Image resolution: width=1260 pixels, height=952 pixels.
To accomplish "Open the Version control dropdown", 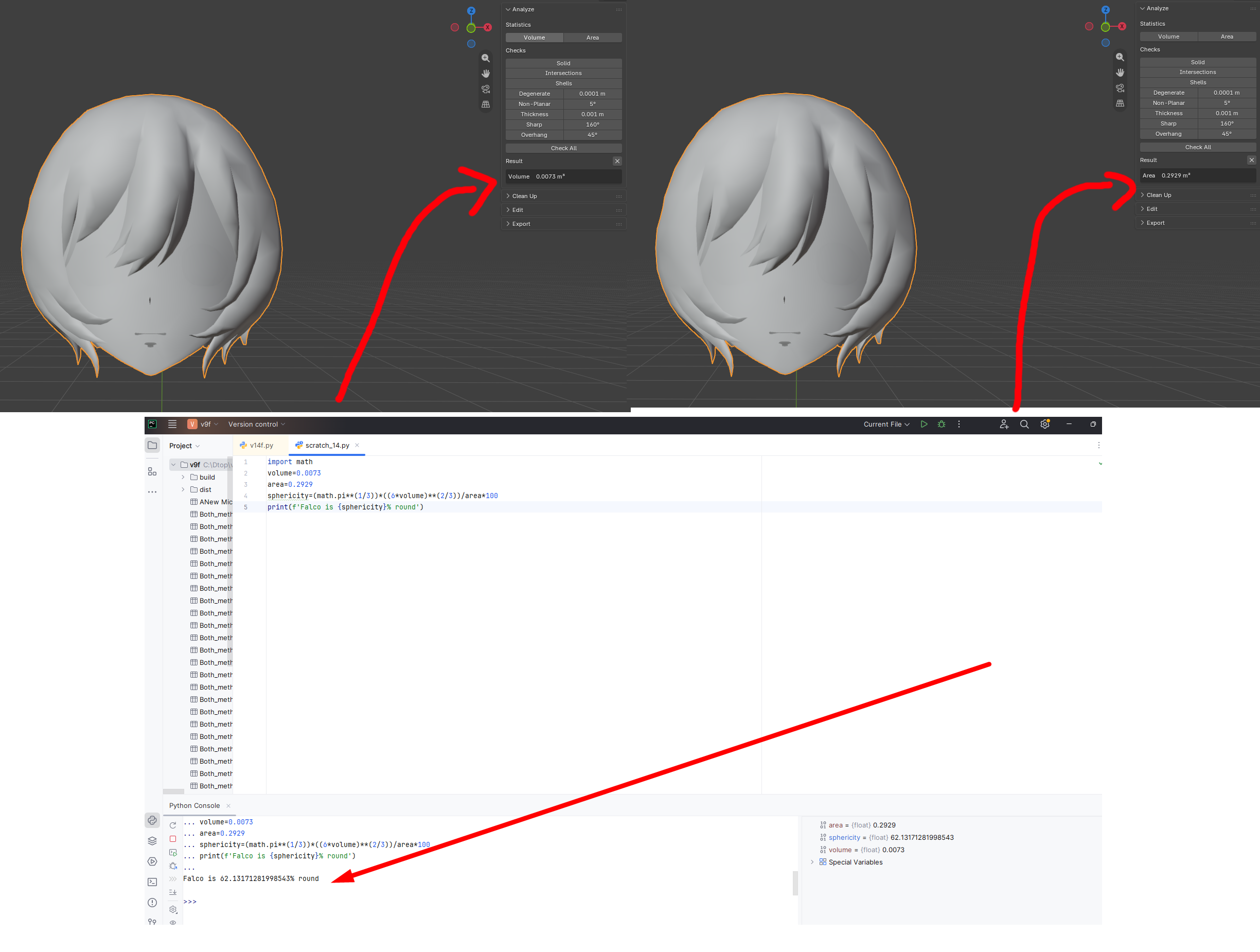I will click(x=256, y=425).
